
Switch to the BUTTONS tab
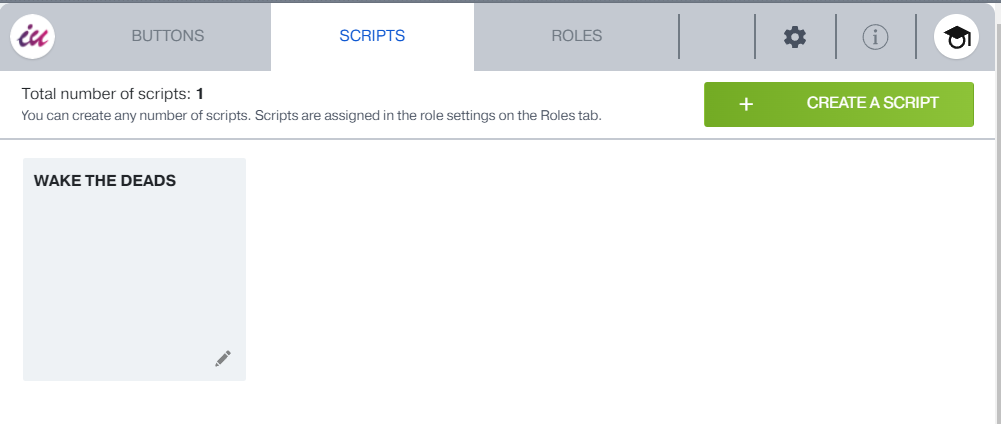(x=168, y=36)
